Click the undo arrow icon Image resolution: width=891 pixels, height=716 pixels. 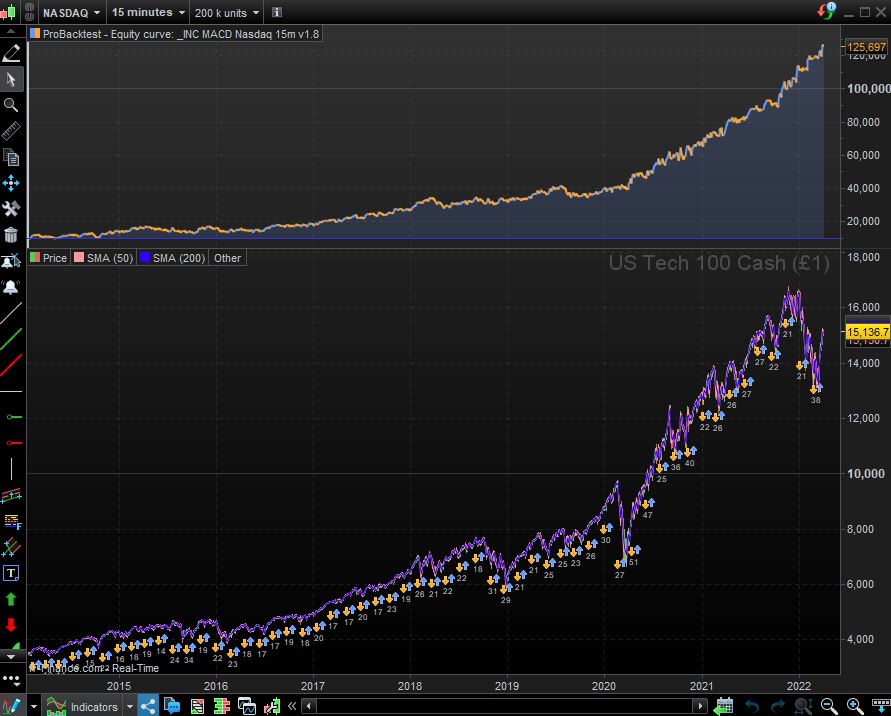pos(752,707)
